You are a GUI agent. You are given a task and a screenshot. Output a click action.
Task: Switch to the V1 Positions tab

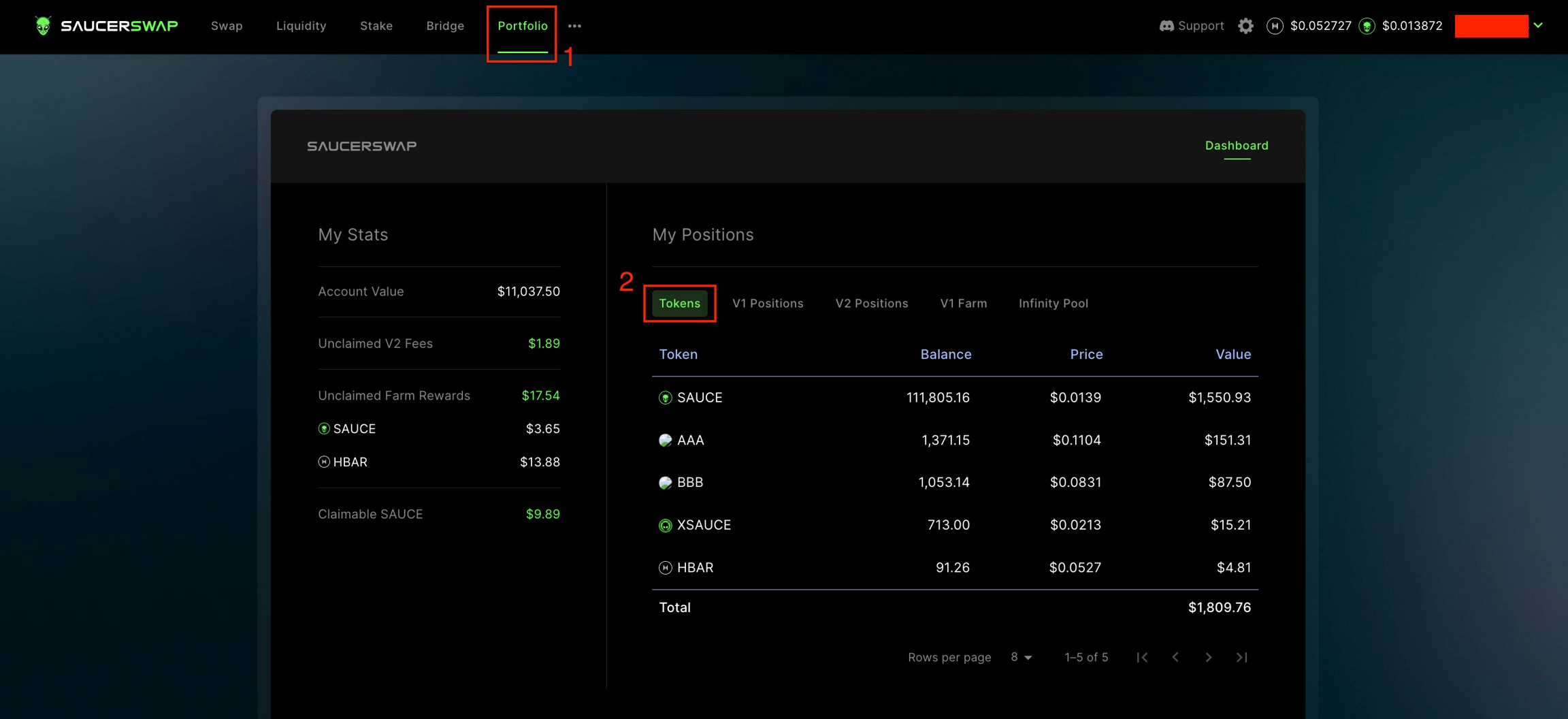click(x=768, y=304)
